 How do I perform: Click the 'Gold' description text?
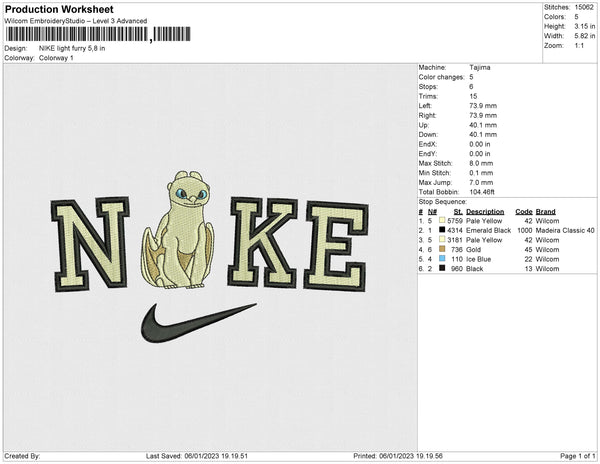point(473,249)
